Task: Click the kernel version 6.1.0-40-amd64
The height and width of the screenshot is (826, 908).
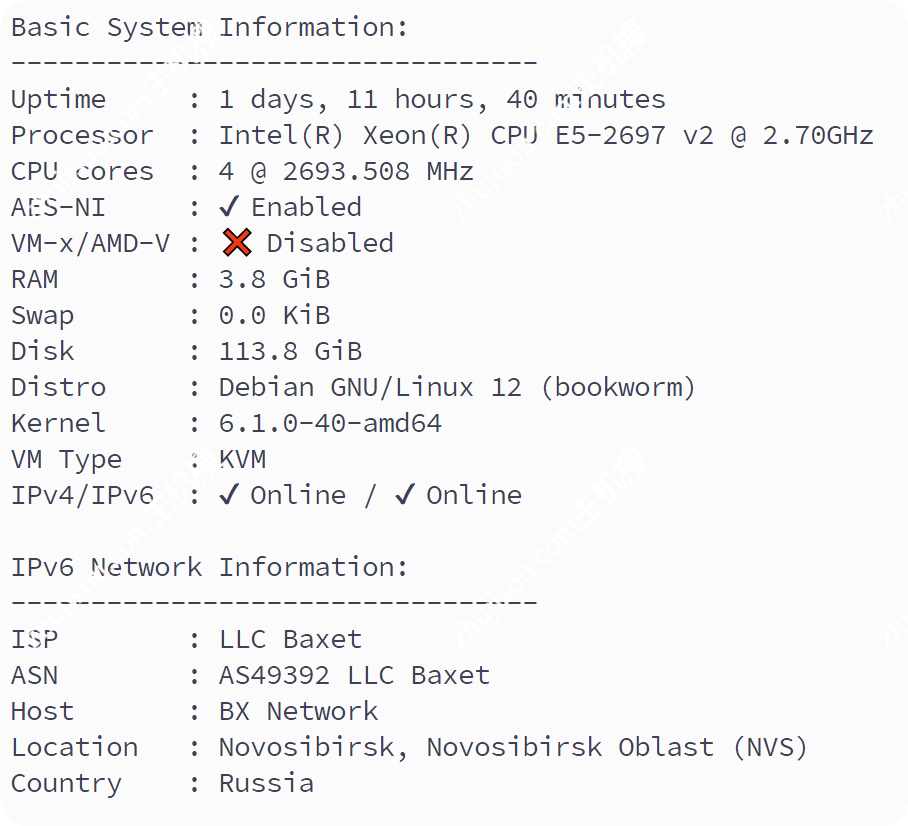Action: [330, 423]
